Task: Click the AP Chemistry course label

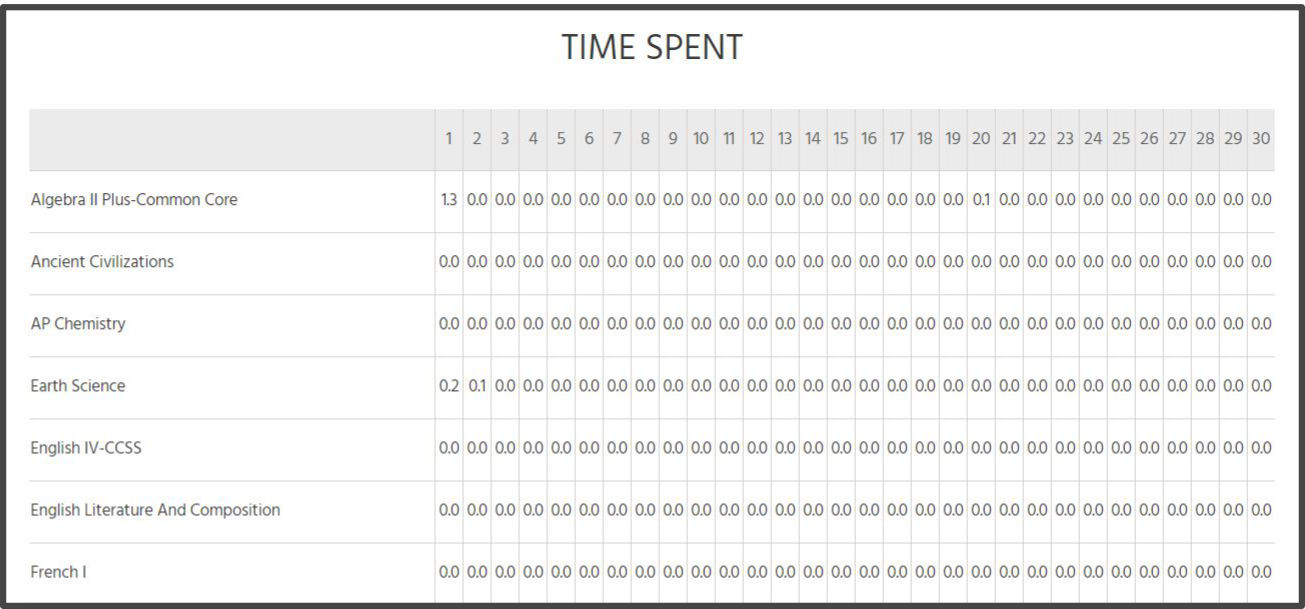Action: 78,324
